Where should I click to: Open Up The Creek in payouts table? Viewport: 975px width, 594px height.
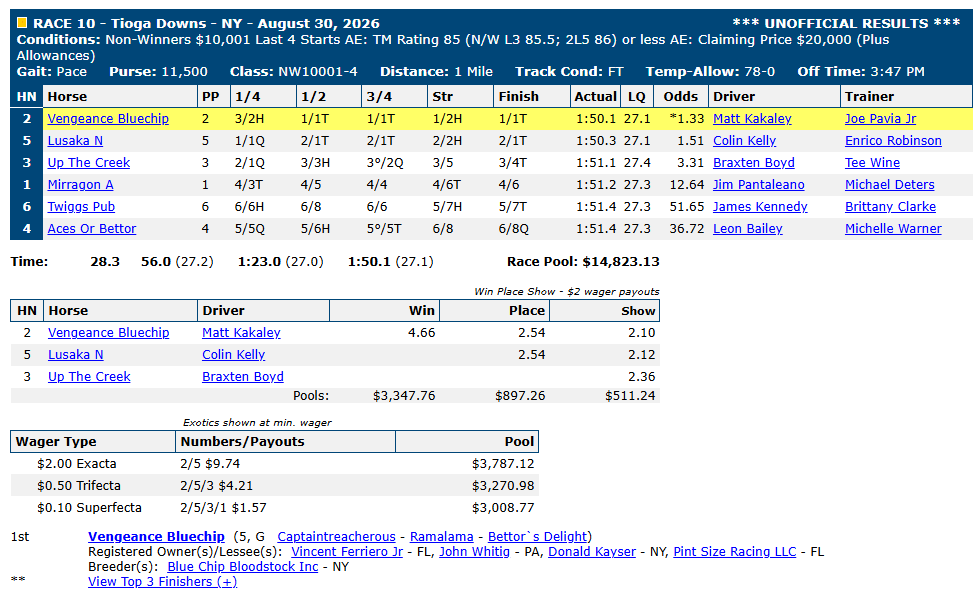click(90, 377)
